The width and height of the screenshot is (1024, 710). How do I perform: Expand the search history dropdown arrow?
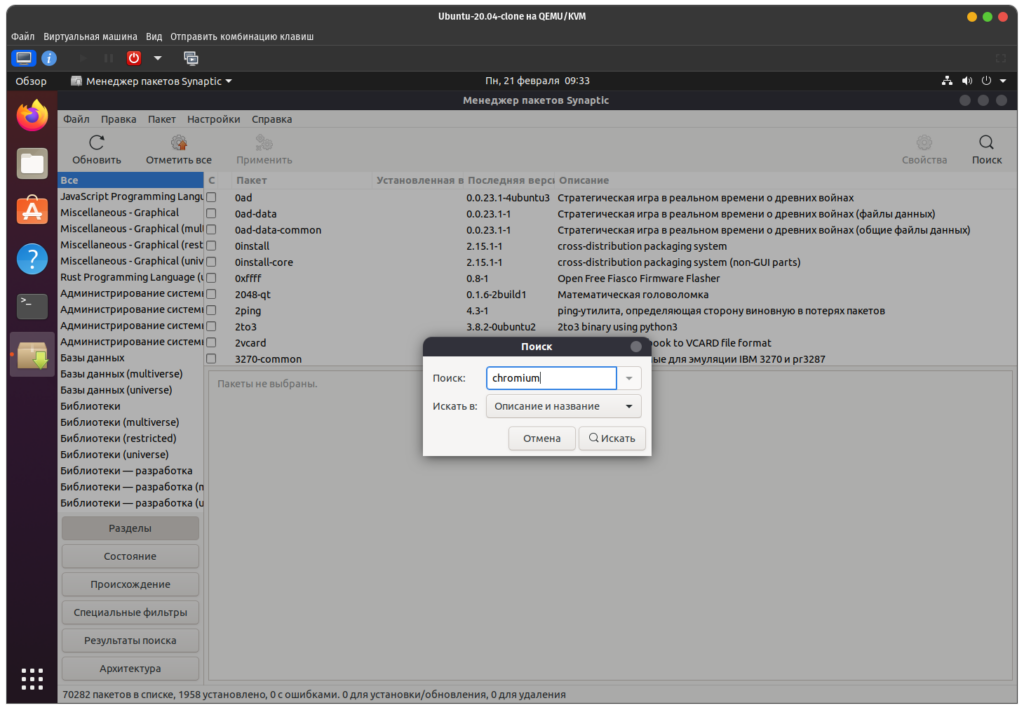click(x=629, y=379)
